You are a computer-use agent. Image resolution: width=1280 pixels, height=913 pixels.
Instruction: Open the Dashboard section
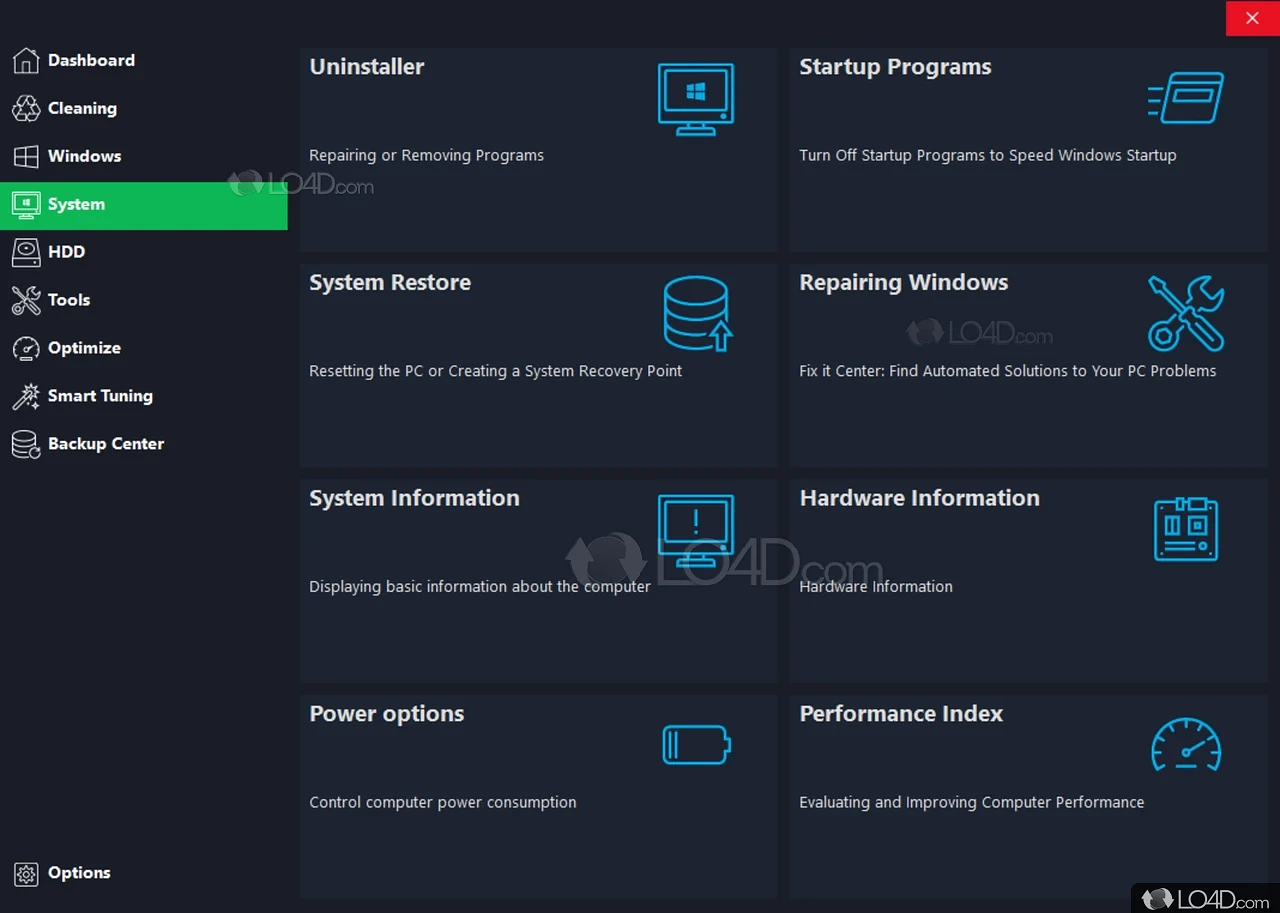91,61
